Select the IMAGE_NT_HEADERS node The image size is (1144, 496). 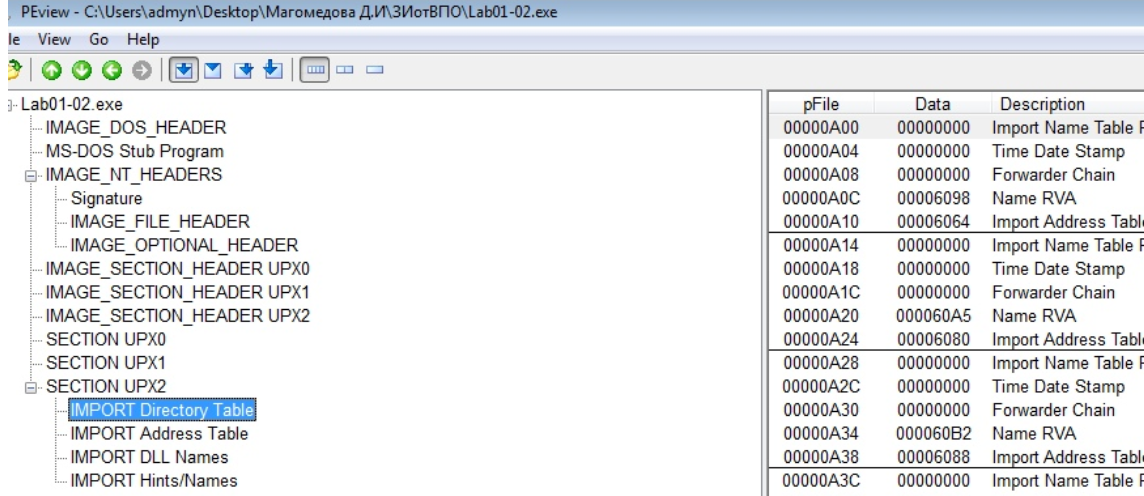click(134, 175)
